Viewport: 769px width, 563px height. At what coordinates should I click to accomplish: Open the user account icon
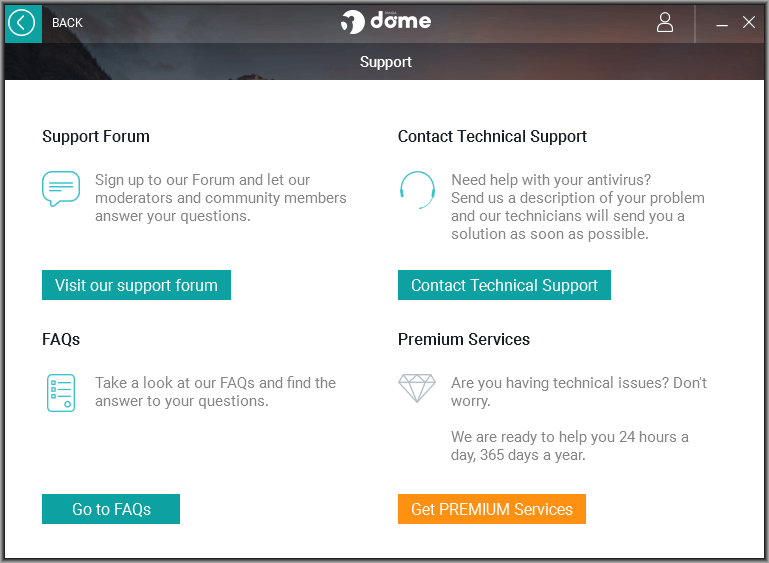click(x=665, y=23)
